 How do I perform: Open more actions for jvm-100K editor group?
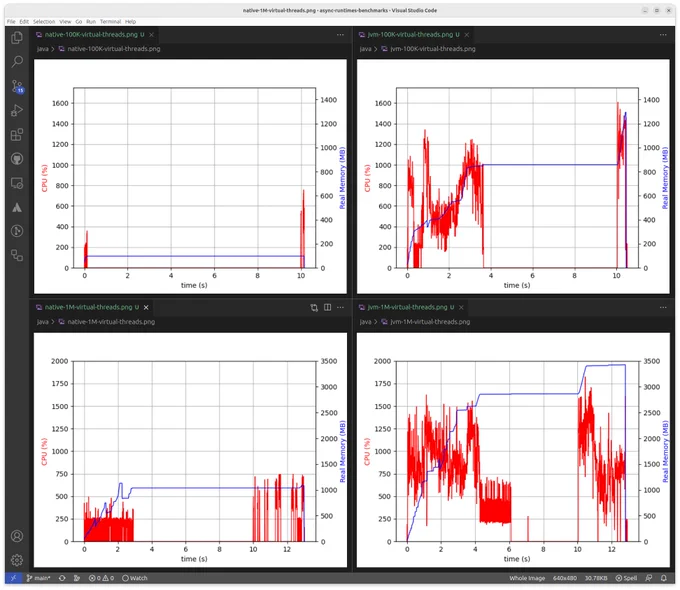[663, 35]
